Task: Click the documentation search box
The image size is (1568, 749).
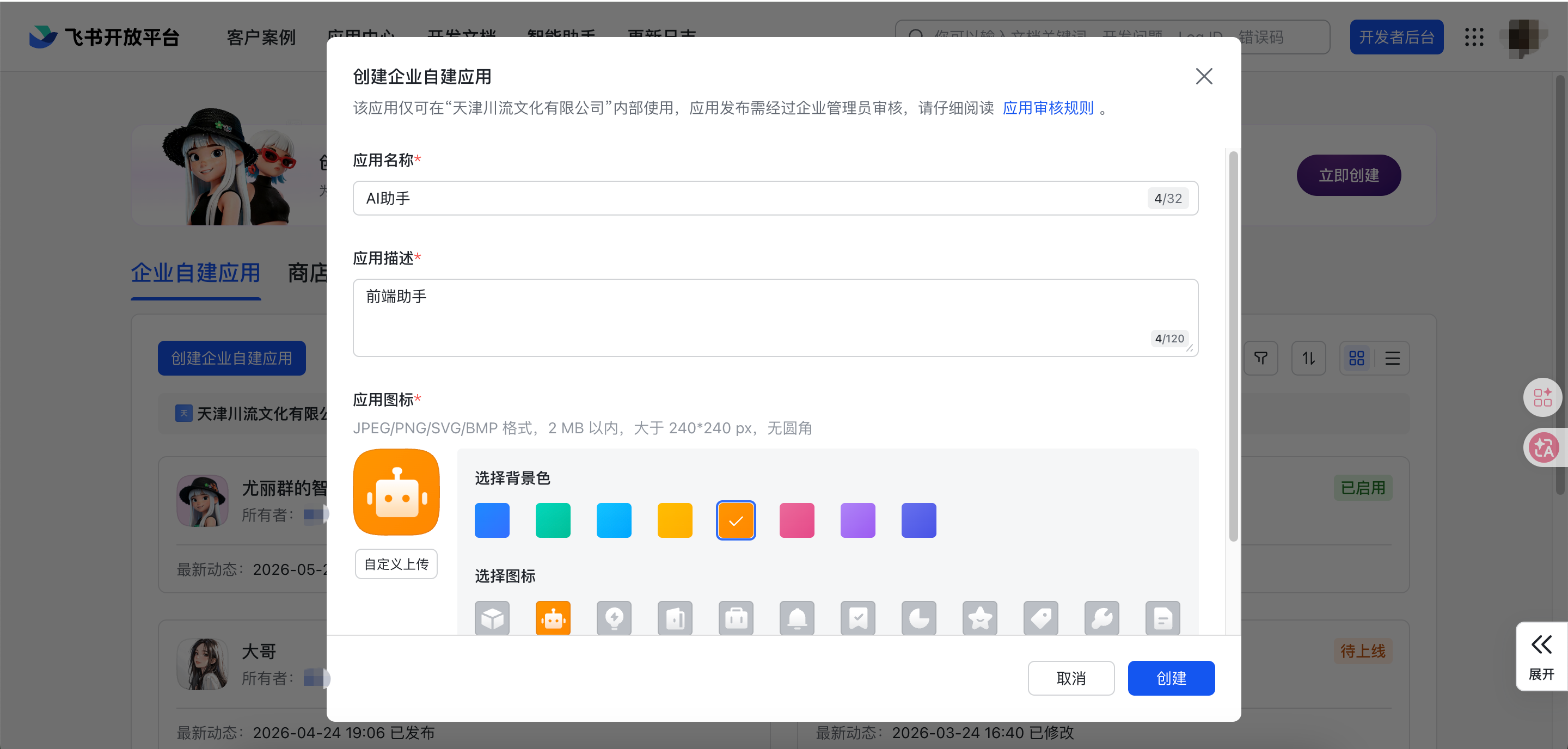Action: click(1112, 37)
